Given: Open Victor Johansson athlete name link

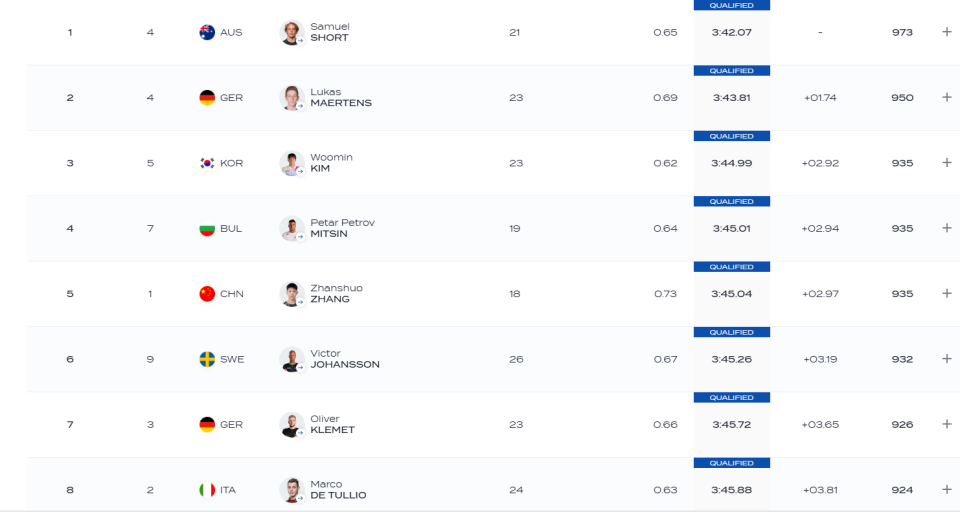Looking at the screenshot, I should coord(345,359).
